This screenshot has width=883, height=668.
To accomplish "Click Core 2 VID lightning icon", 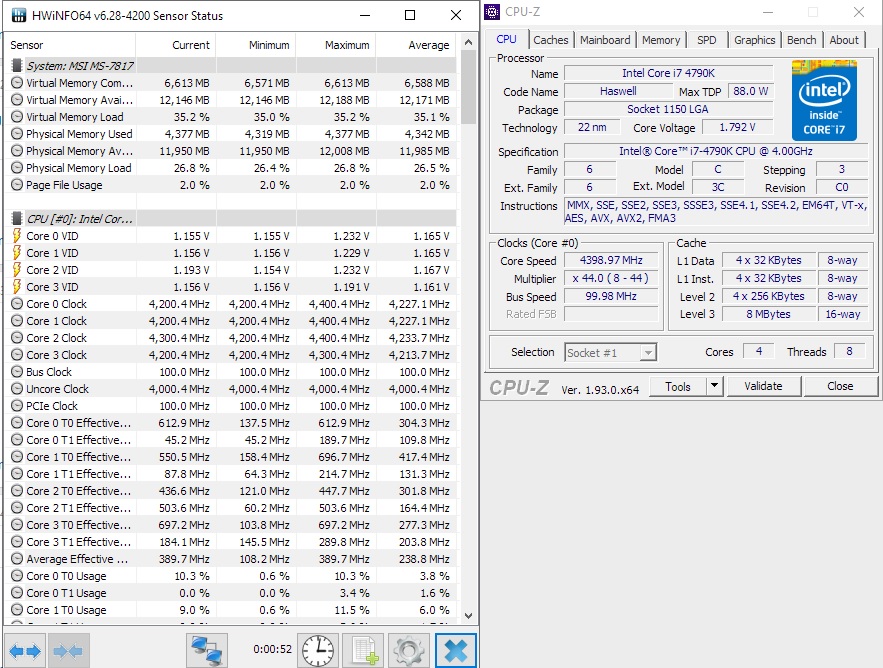I will click(x=17, y=269).
